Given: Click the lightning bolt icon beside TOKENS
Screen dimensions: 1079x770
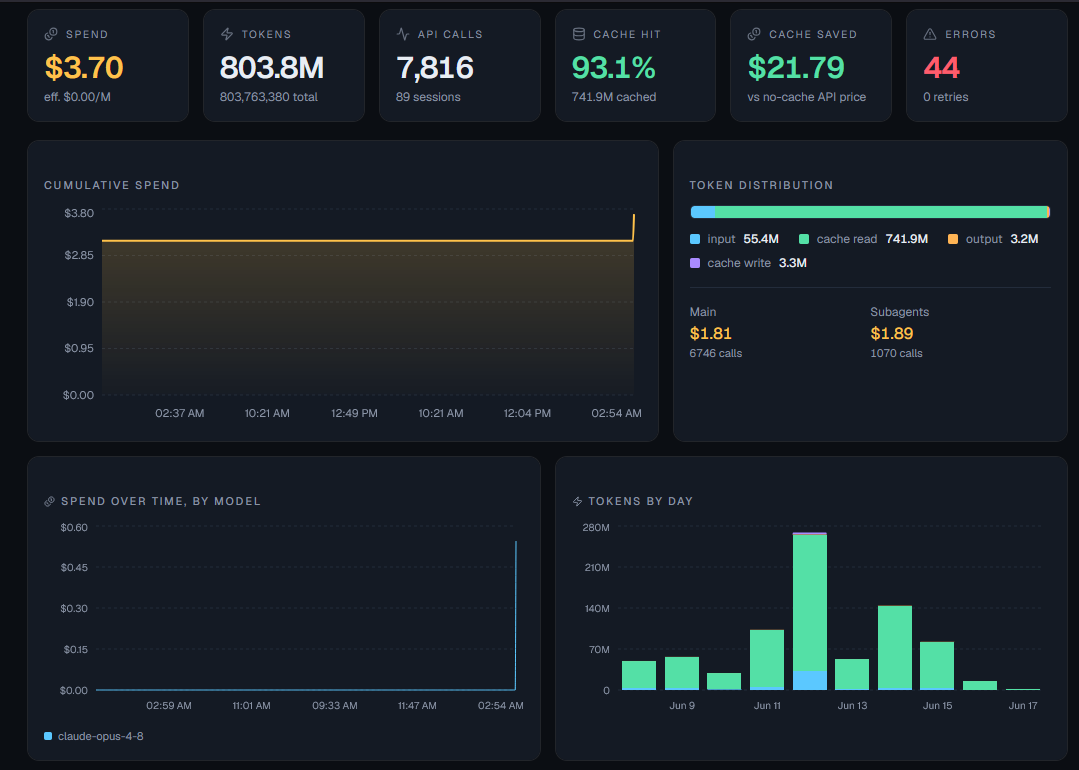Looking at the screenshot, I should 227,34.
